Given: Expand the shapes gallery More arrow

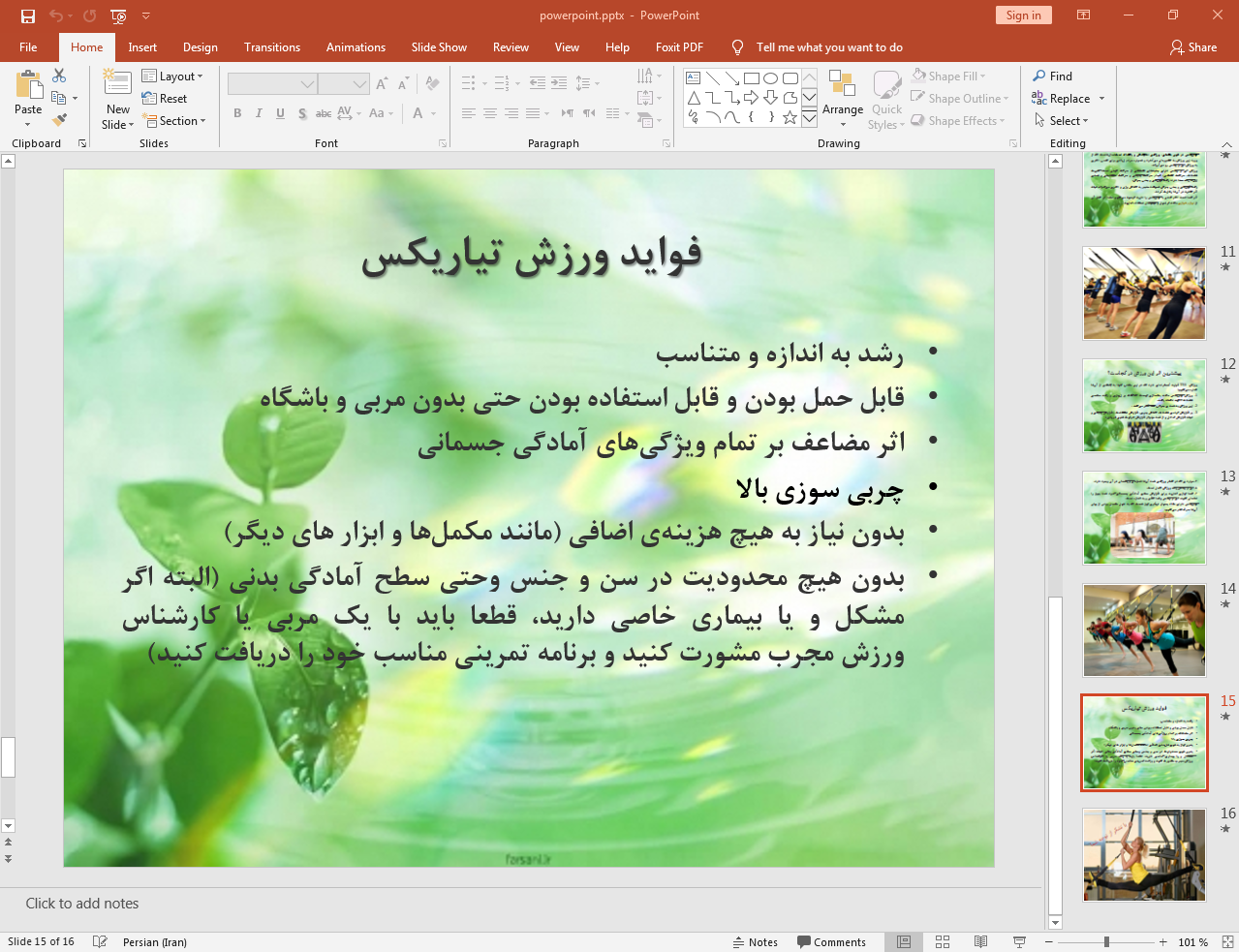Looking at the screenshot, I should pyautogui.click(x=809, y=117).
